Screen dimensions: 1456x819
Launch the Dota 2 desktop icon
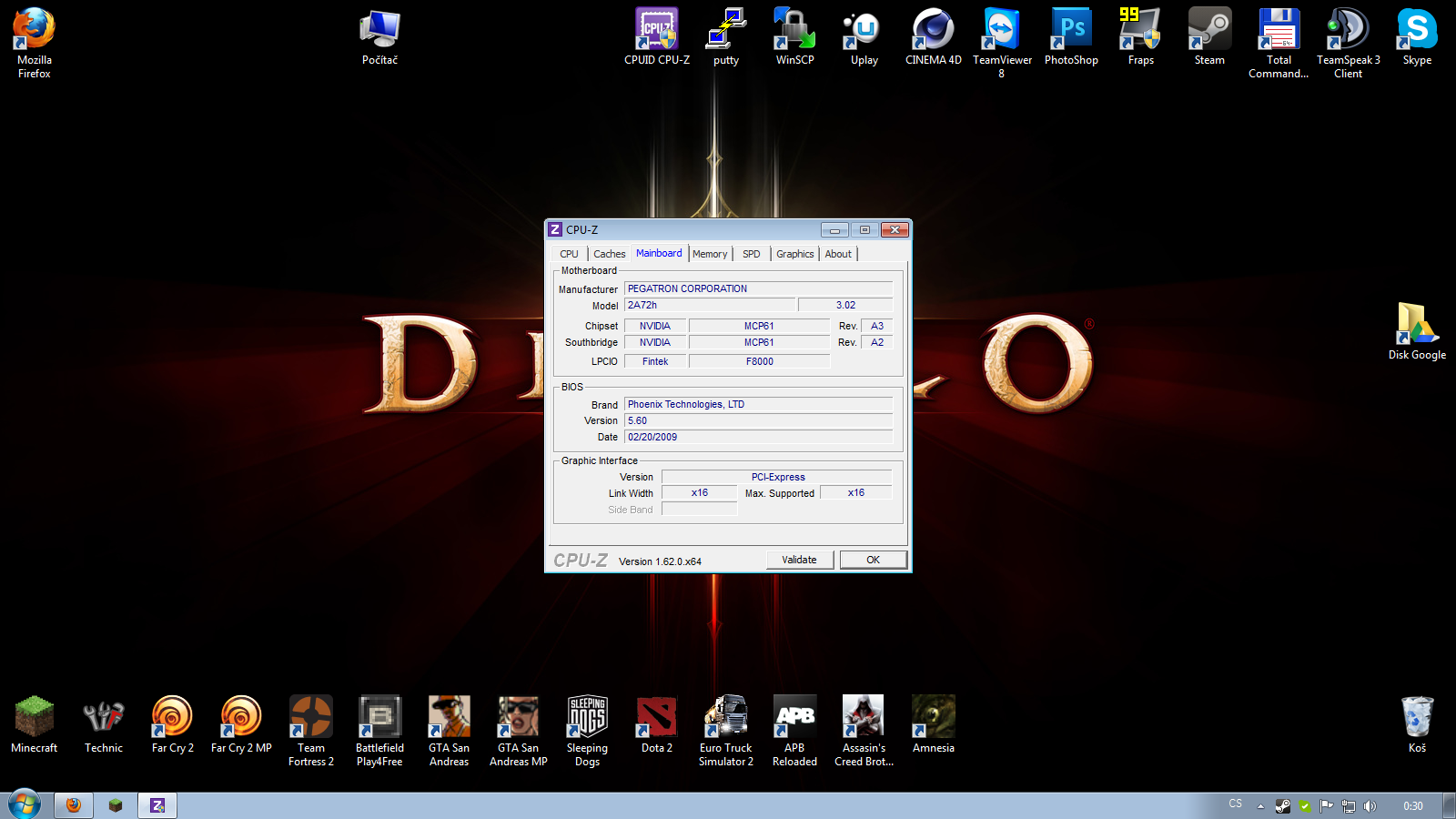pyautogui.click(x=656, y=719)
